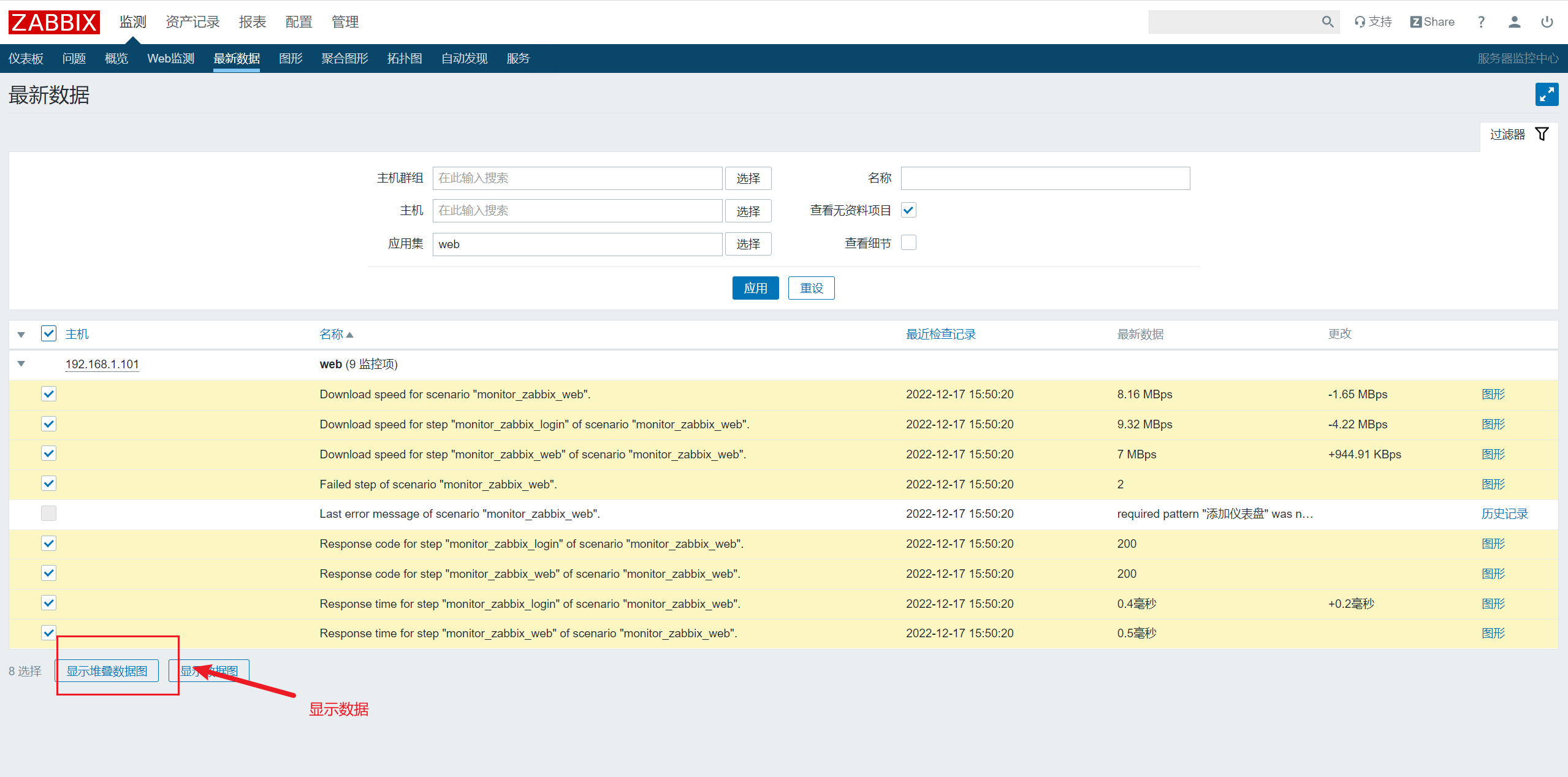
Task: Uncheck the Failed step of scenario row
Action: click(x=48, y=483)
